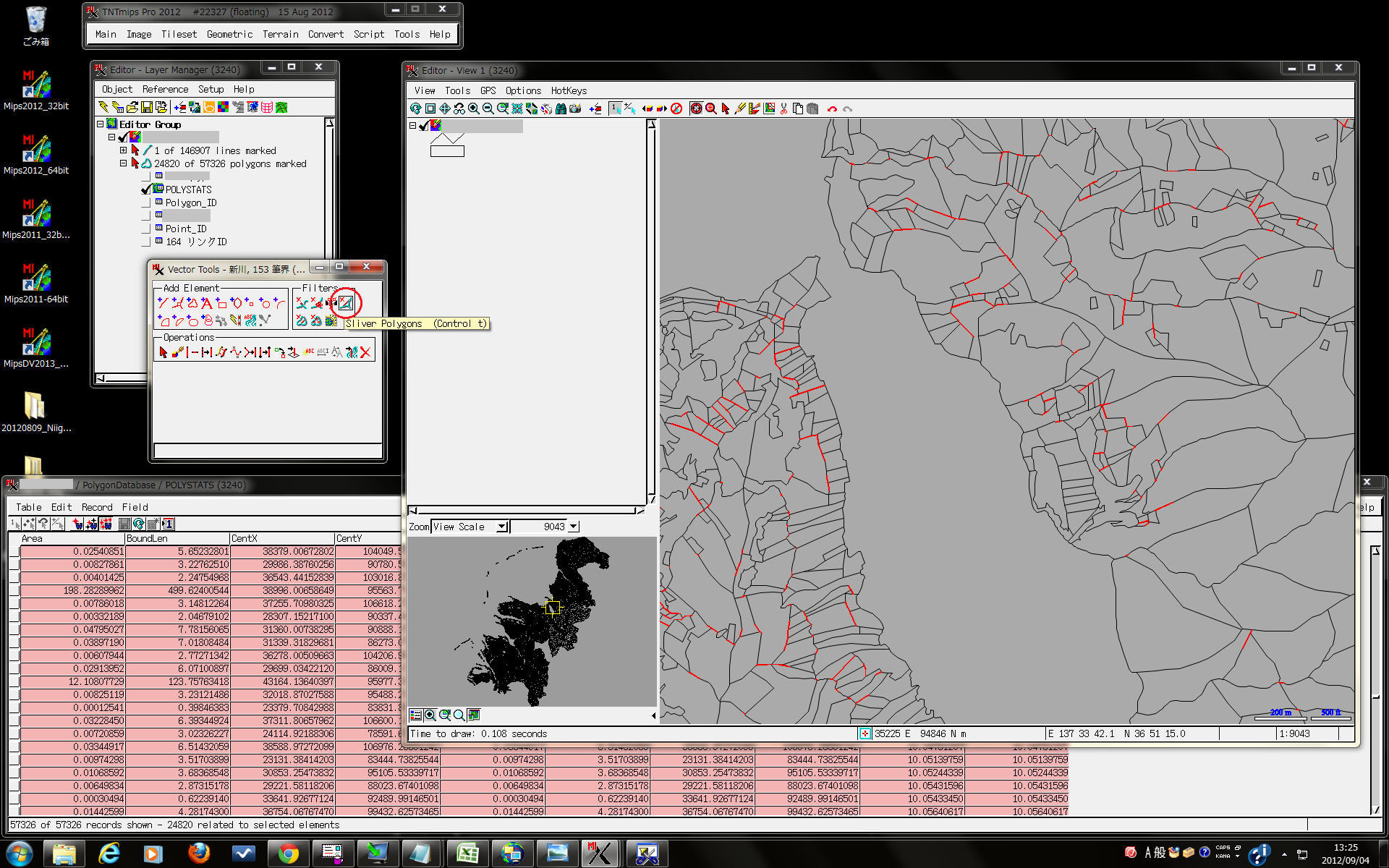Image resolution: width=1389 pixels, height=868 pixels.
Task: Click the Layer Manager vertical scrollbar up arrow
Action: [x=330, y=123]
